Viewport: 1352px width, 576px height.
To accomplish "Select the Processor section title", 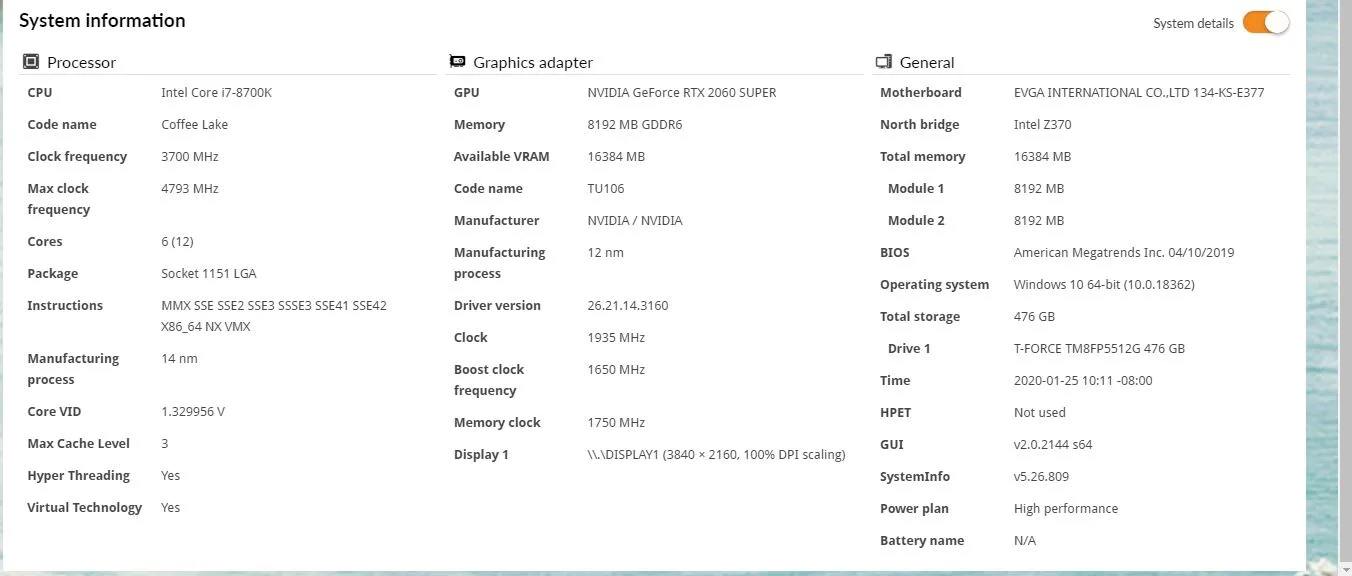I will 81,62.
